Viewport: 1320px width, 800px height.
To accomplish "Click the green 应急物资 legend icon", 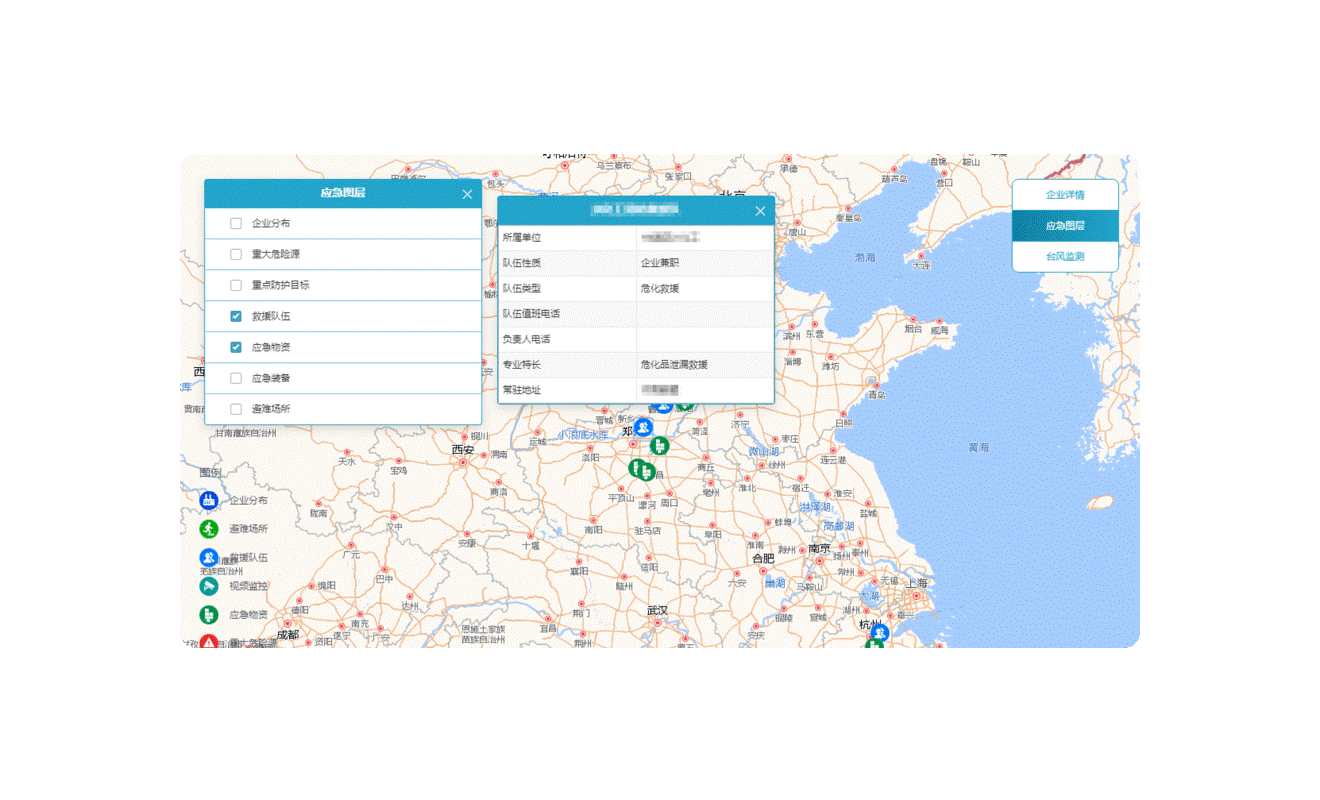I will tap(209, 615).
